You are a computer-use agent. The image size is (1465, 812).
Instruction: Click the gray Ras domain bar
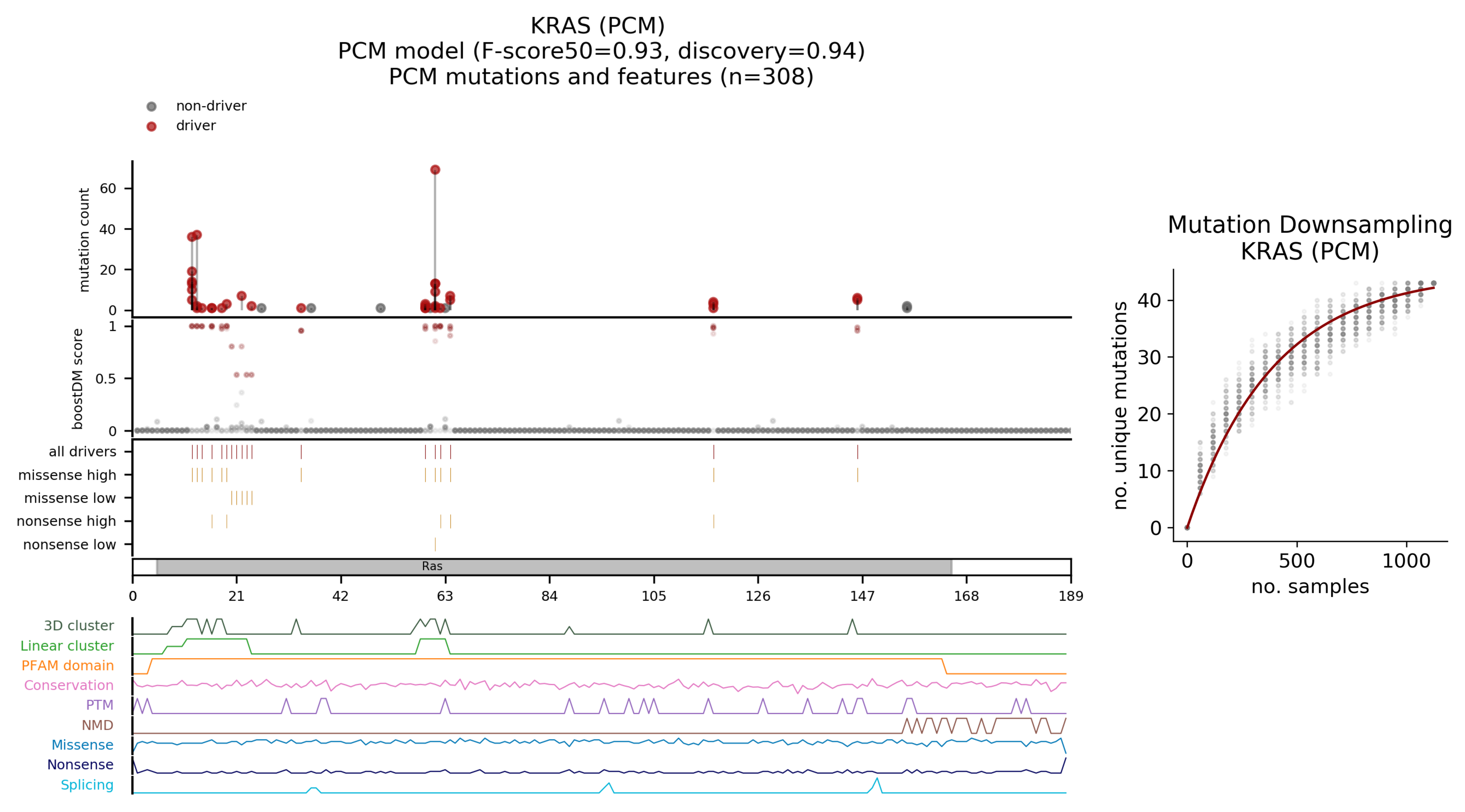point(553,566)
